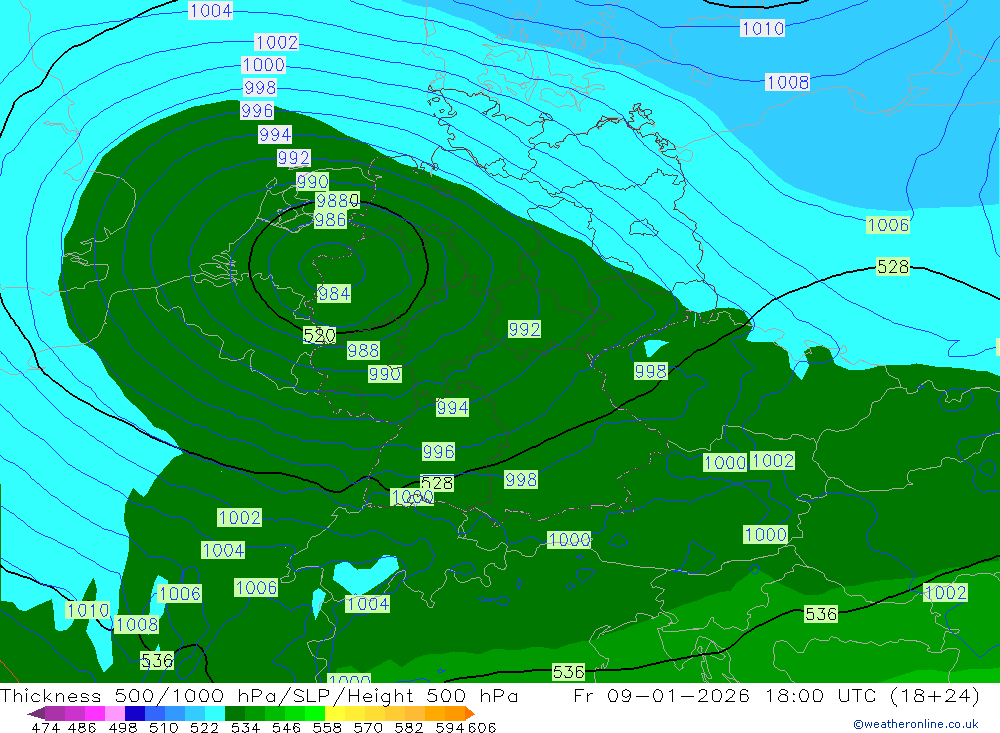
Task: Click the '522' legend value
Action: (x=204, y=727)
